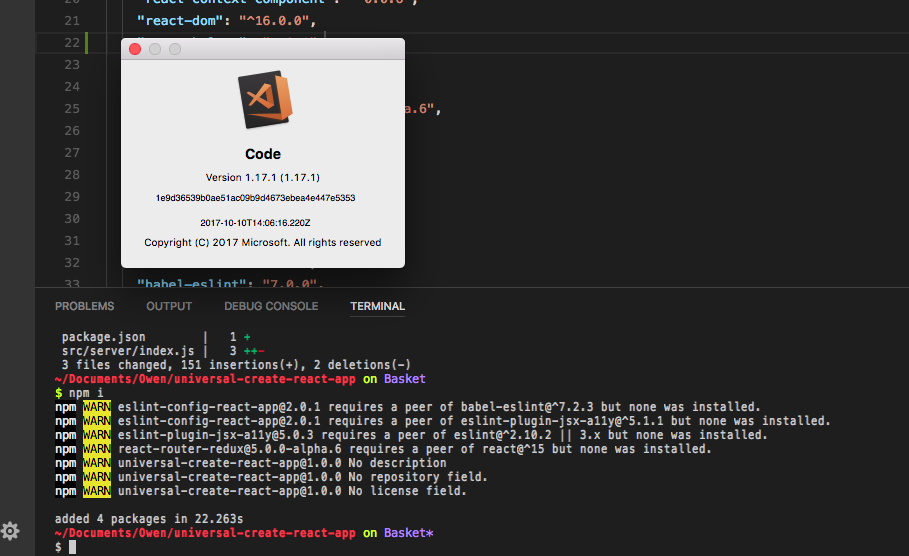Click the "^16.0.0" version value
Viewport: 909px width, 556px height.
pos(273,21)
